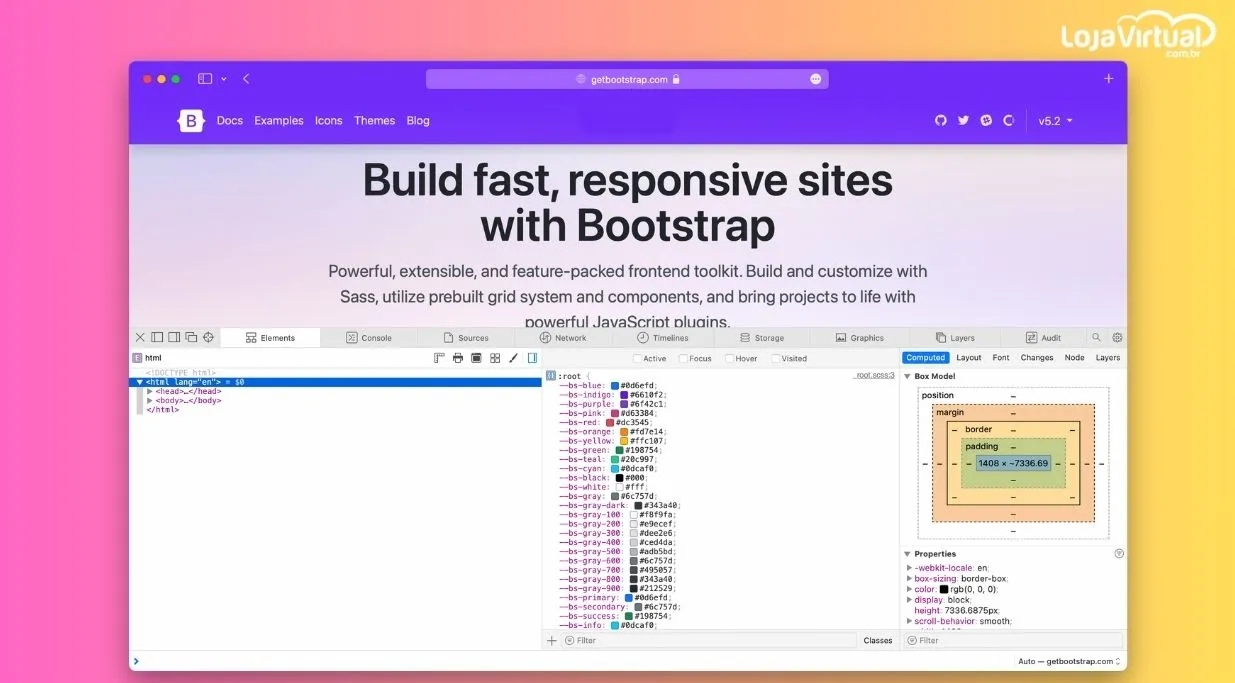Open the sidebar options chevron in Safari toolbar

(x=224, y=79)
